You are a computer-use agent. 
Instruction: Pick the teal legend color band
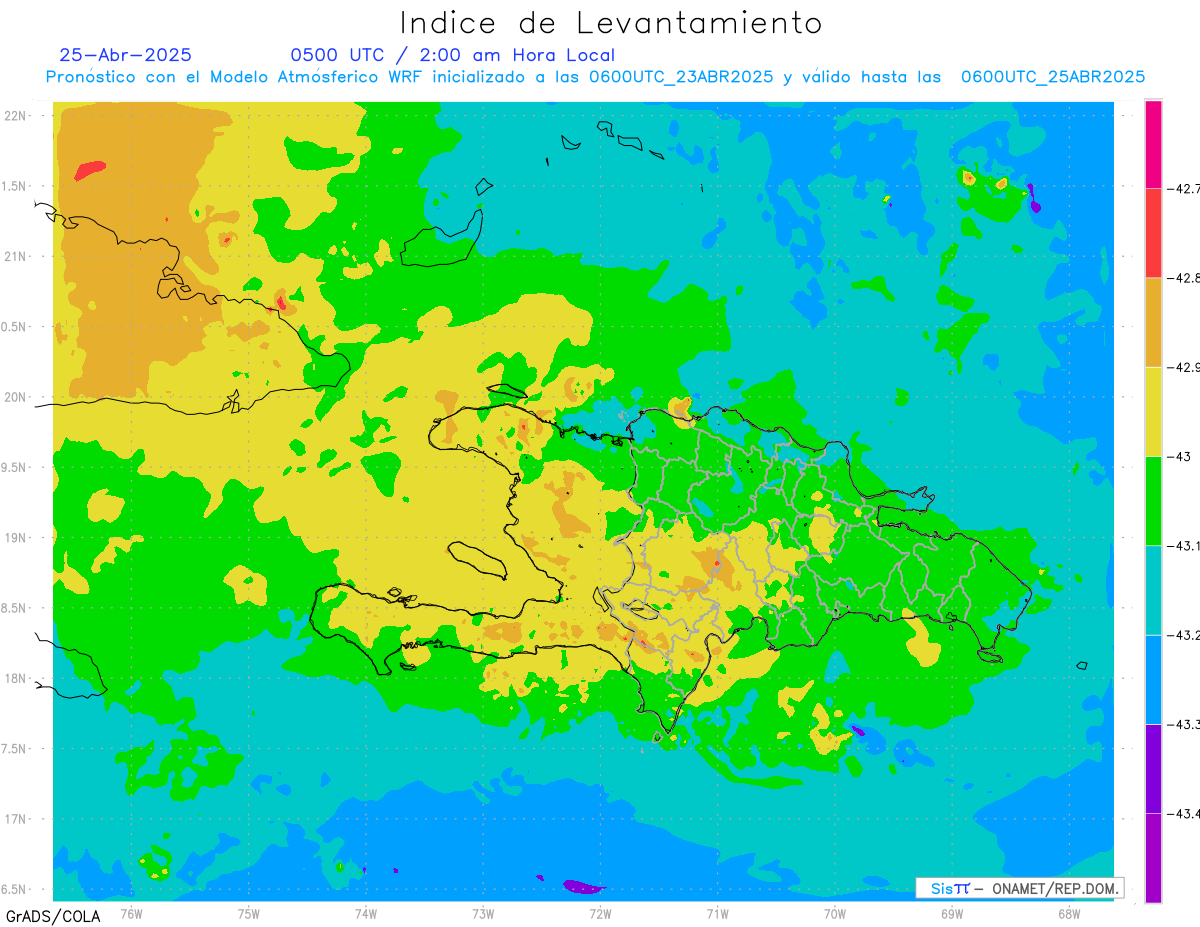[x=1153, y=590]
